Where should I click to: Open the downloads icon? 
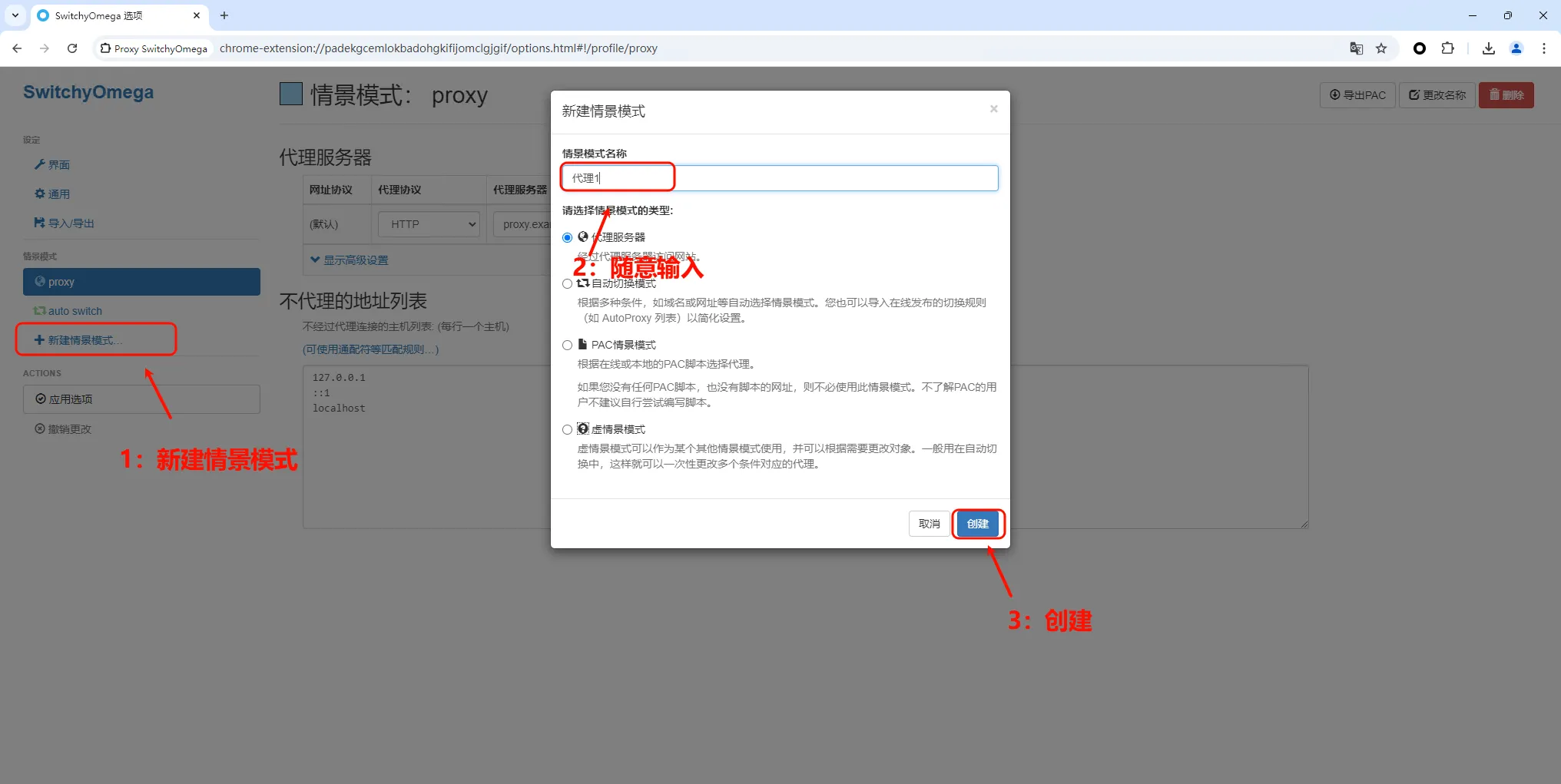click(1489, 48)
